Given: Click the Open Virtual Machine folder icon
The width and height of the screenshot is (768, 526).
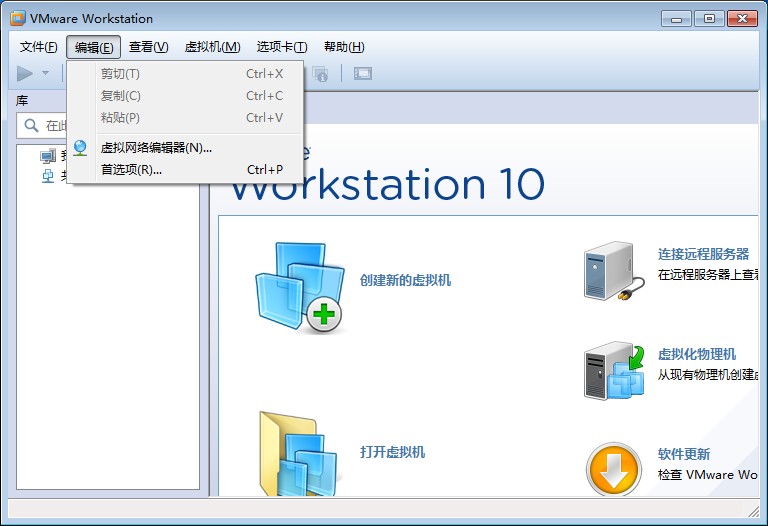Looking at the screenshot, I should pyautogui.click(x=298, y=454).
